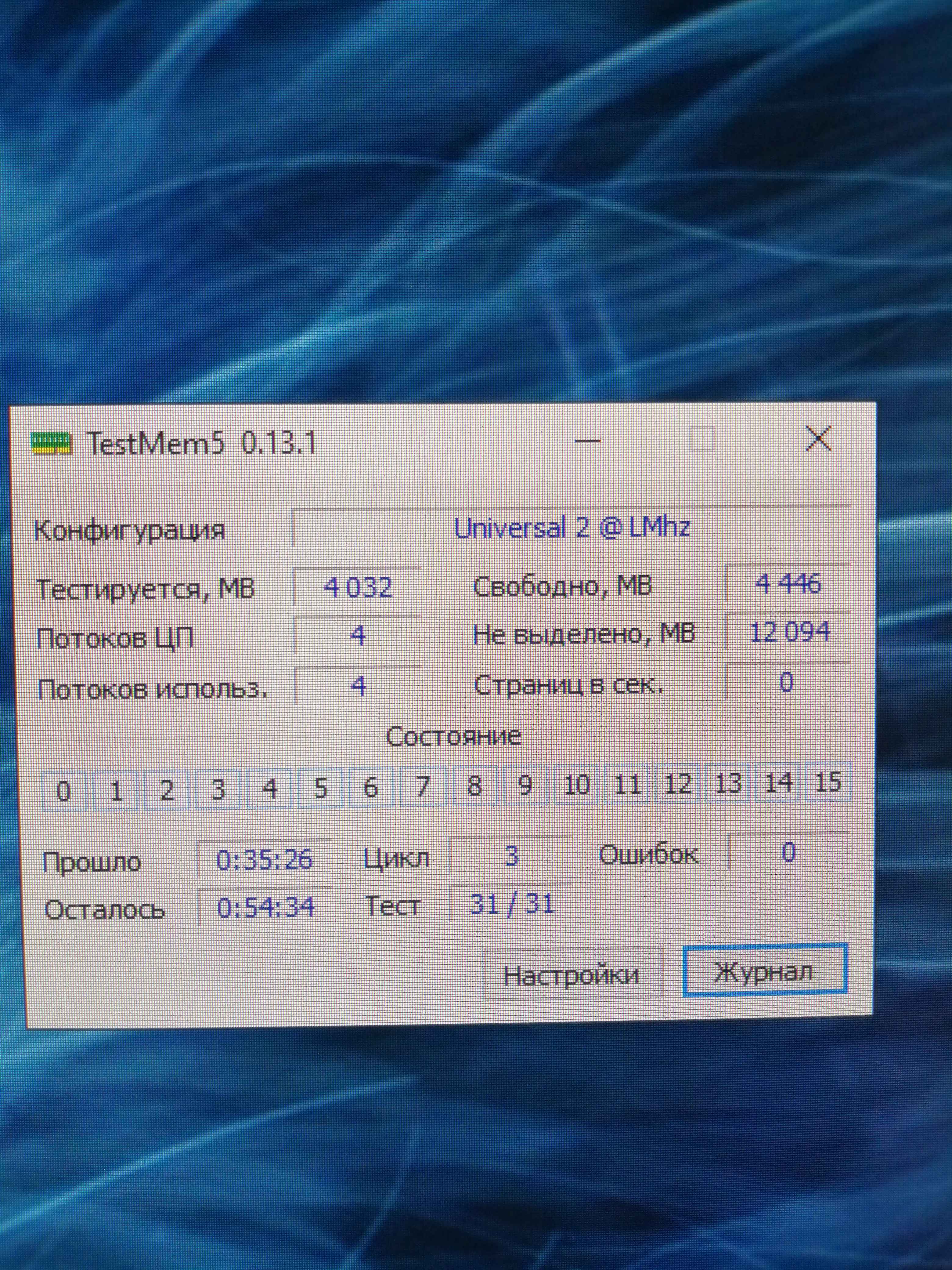
Task: Click the Состояние heading
Action: tap(453, 737)
